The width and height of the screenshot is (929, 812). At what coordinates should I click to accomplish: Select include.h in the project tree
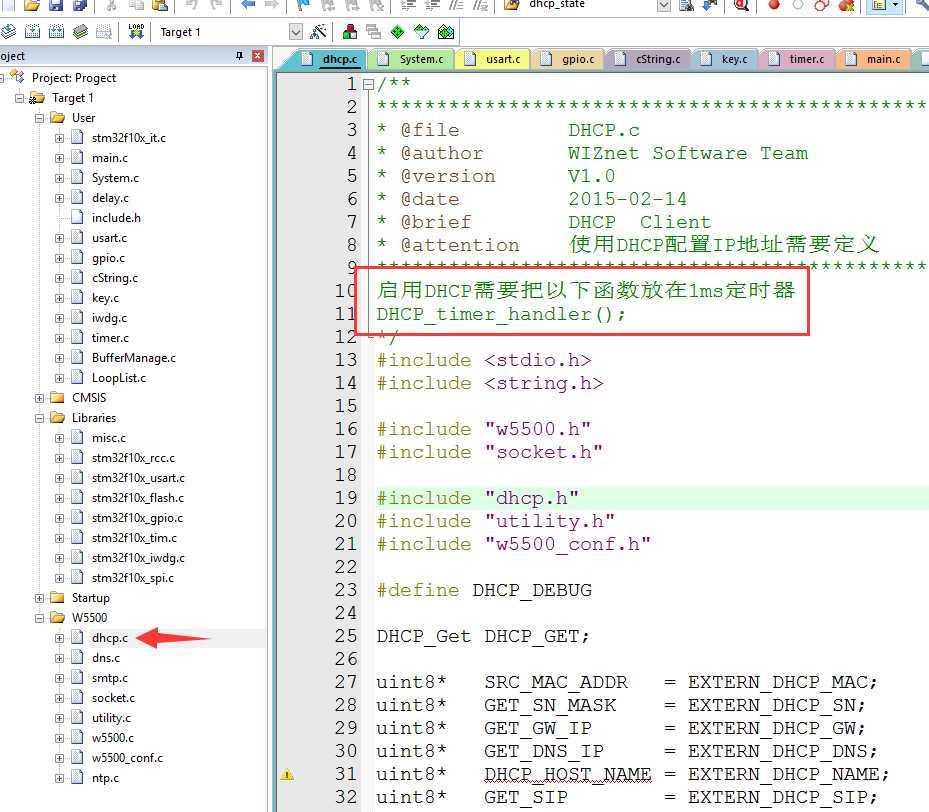[116, 218]
